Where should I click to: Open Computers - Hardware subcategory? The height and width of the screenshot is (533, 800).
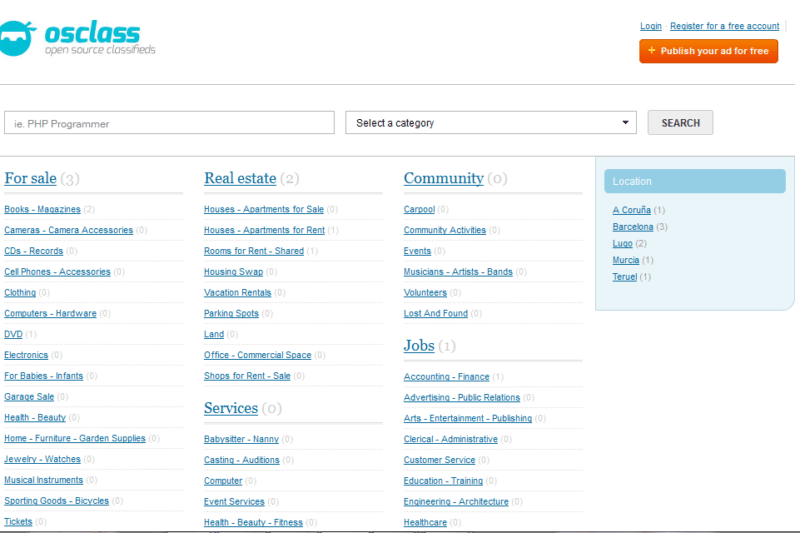[x=50, y=313]
